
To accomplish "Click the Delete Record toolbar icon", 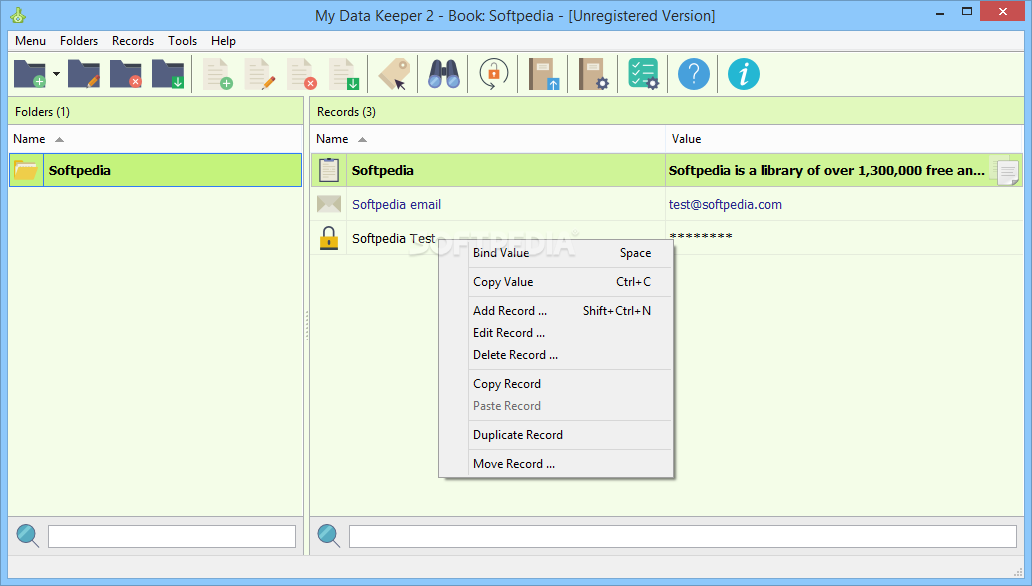I will [301, 74].
